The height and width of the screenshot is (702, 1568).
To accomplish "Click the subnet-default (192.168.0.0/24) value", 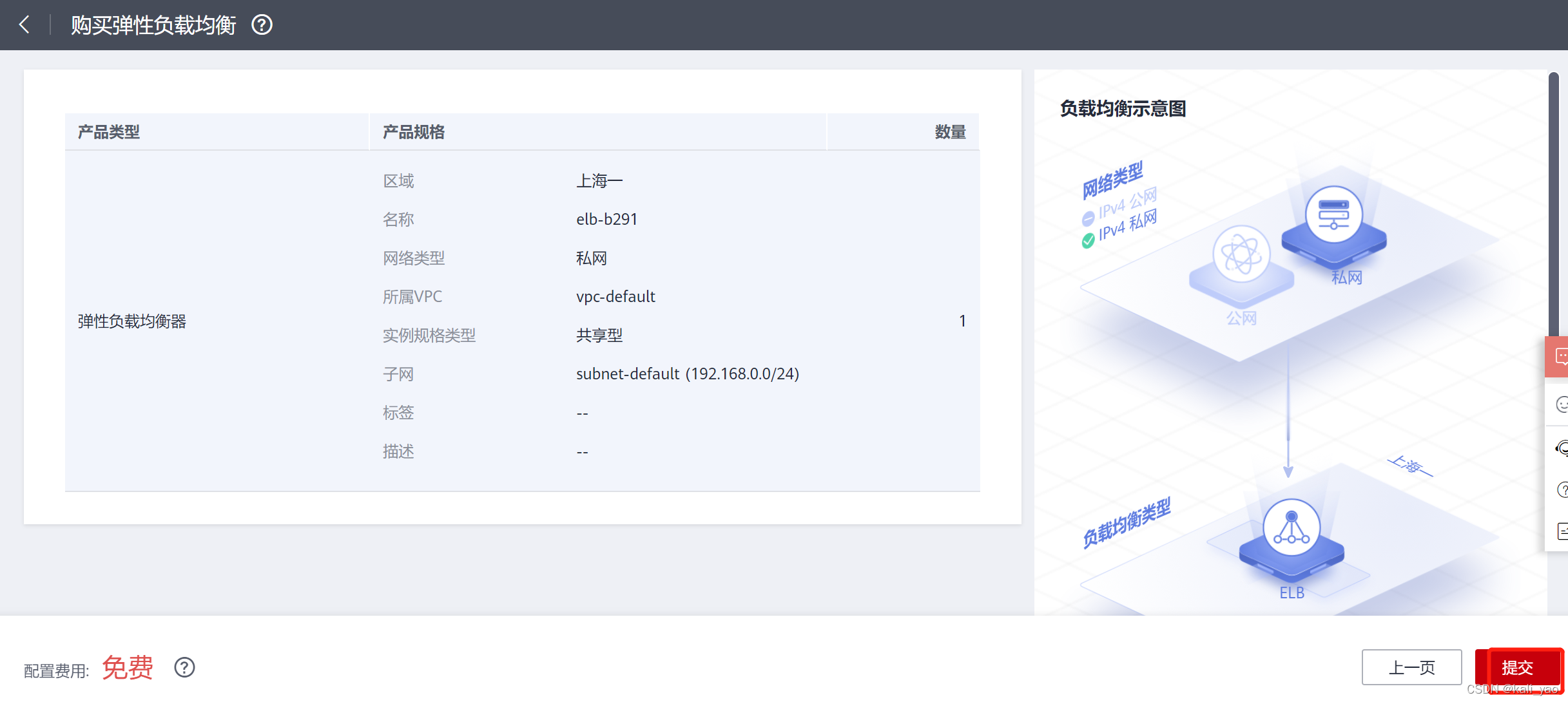I will tap(687, 374).
